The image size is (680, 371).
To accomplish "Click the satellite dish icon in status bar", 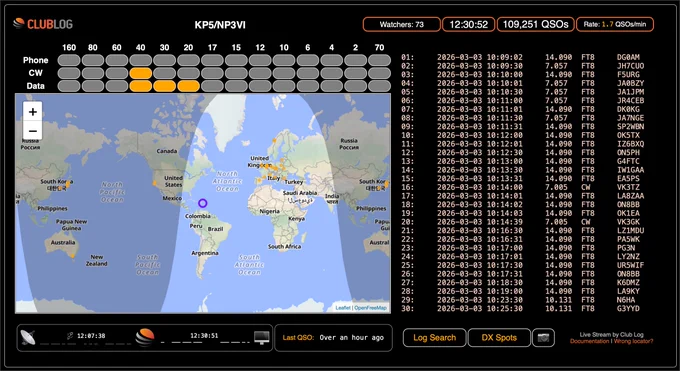I will [28, 337].
